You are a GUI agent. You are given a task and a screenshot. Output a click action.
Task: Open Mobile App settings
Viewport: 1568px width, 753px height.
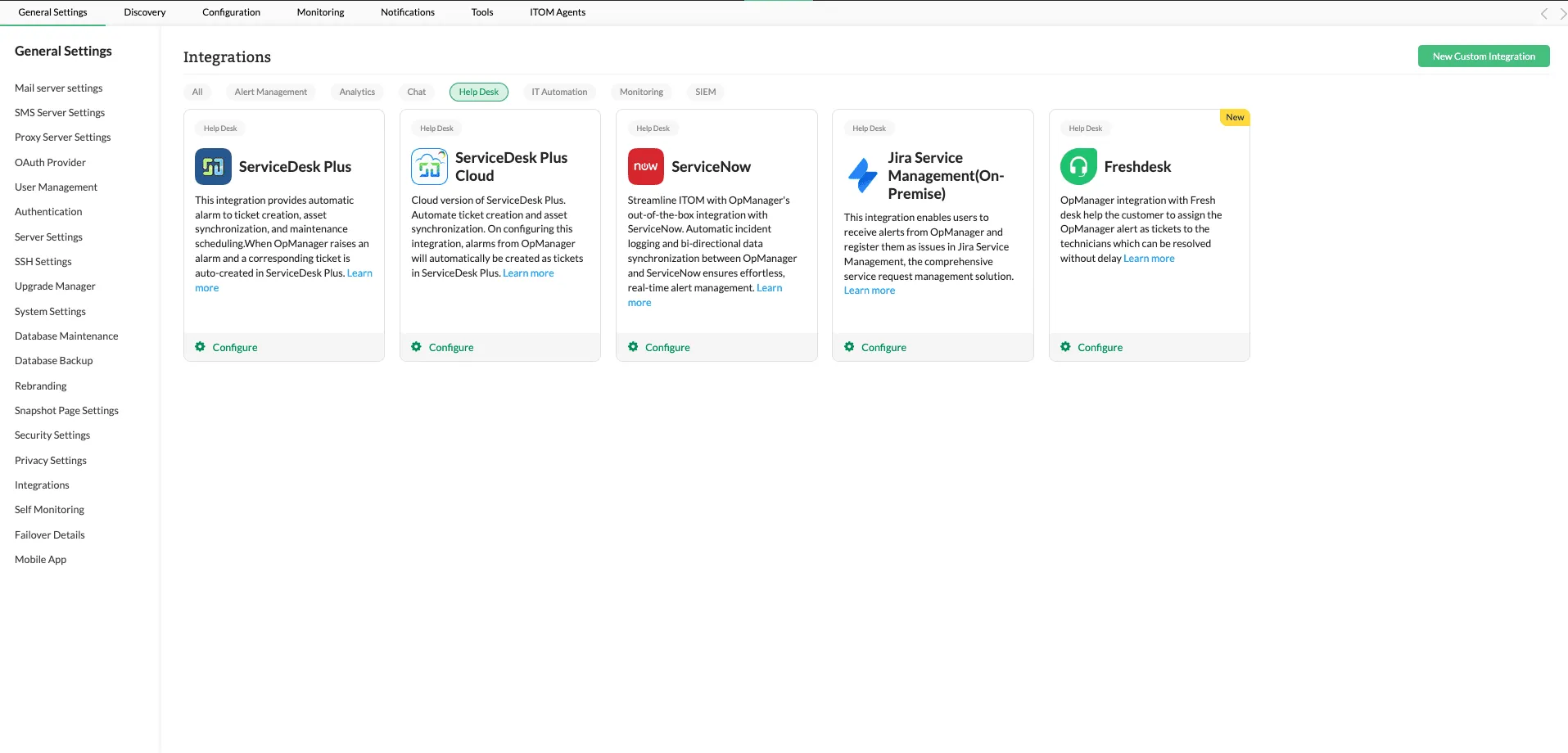coord(40,559)
